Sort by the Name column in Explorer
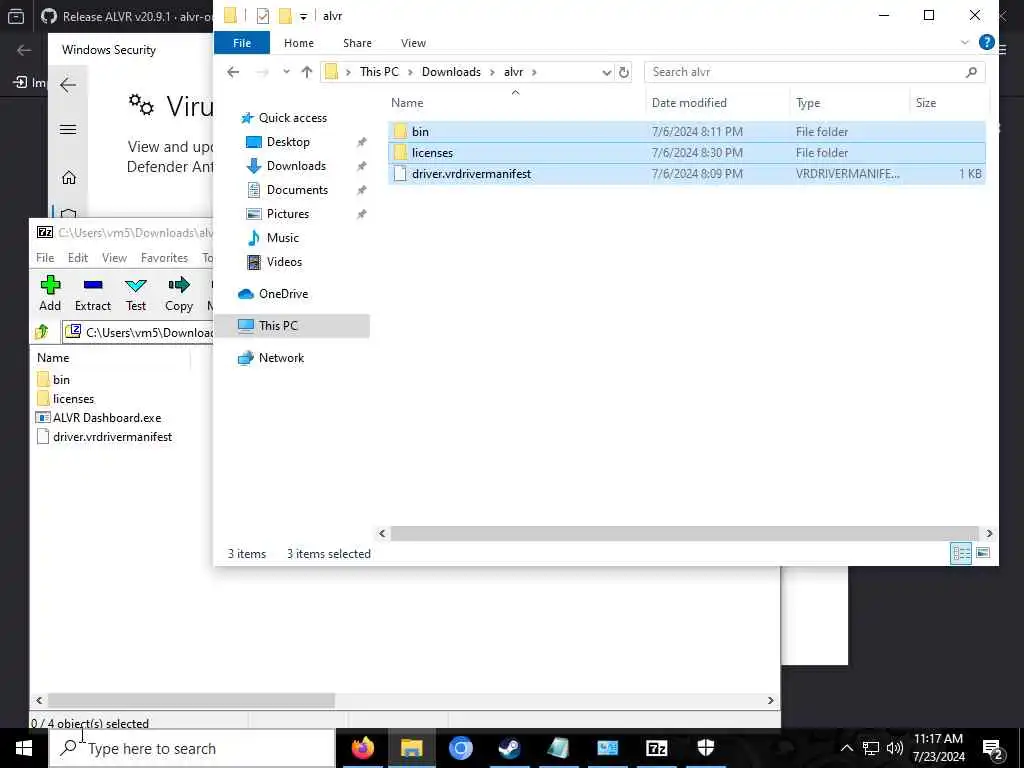Viewport: 1024px width, 768px height. (x=407, y=103)
